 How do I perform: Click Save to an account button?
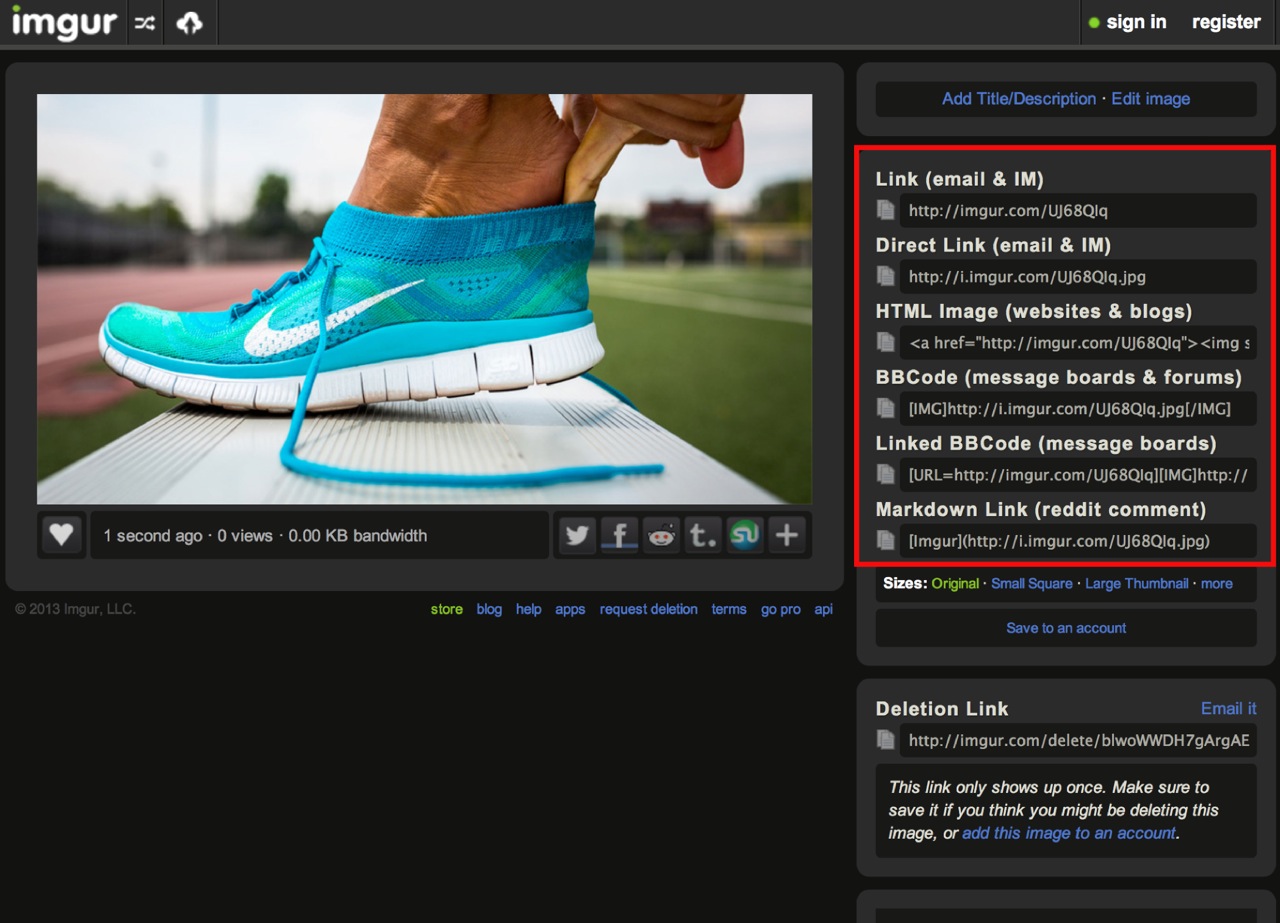1066,628
